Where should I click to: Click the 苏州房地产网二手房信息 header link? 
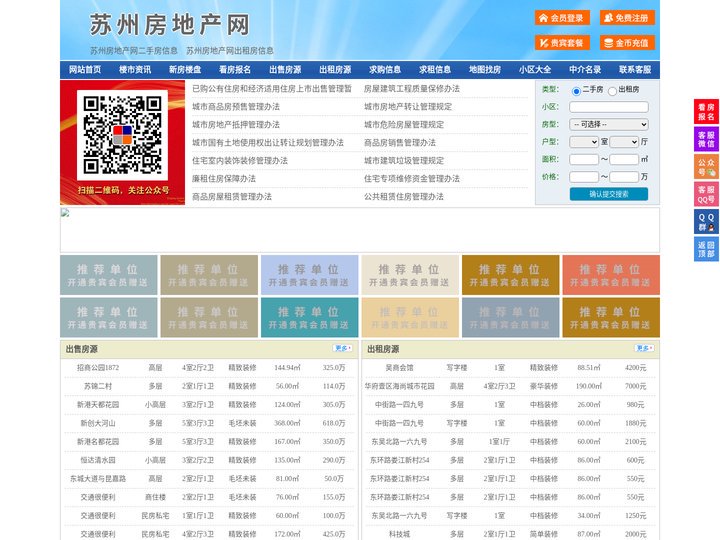tap(134, 51)
